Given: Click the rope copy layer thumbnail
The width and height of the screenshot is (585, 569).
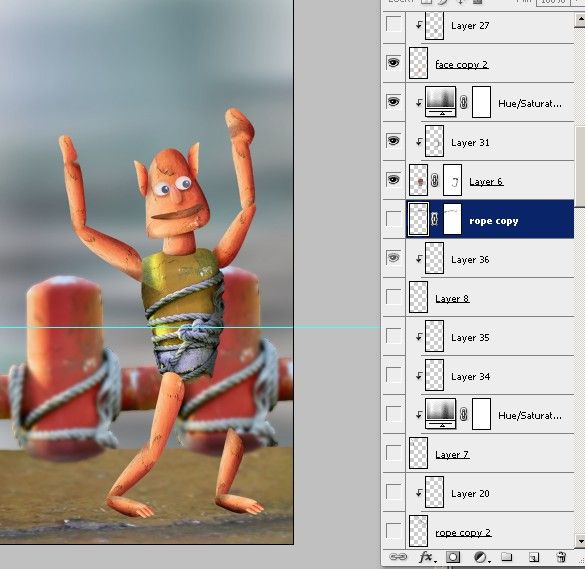Looking at the screenshot, I should click(418, 219).
